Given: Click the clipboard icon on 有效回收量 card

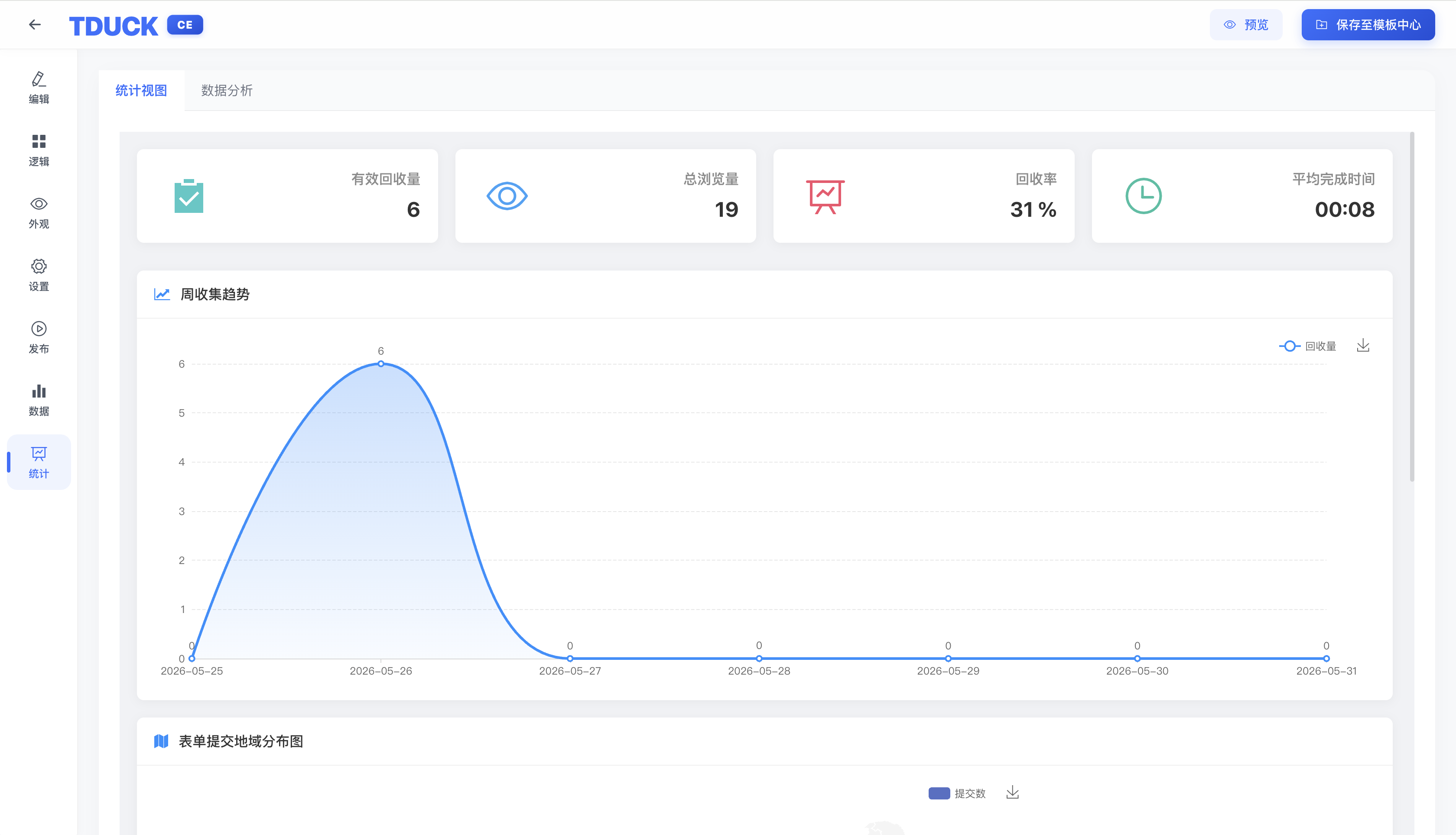Looking at the screenshot, I should pos(188,196).
